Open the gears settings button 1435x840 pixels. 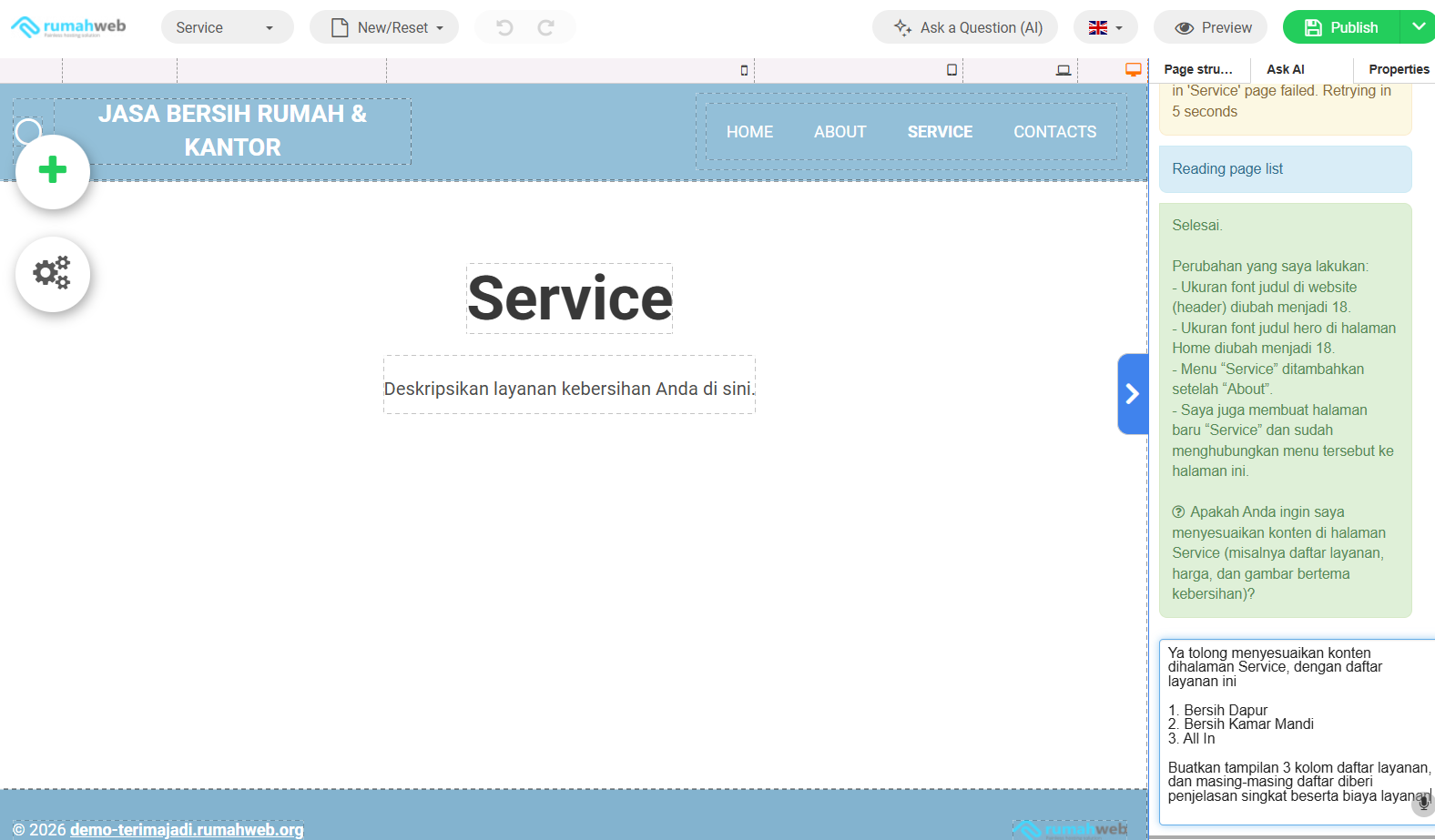[x=53, y=274]
